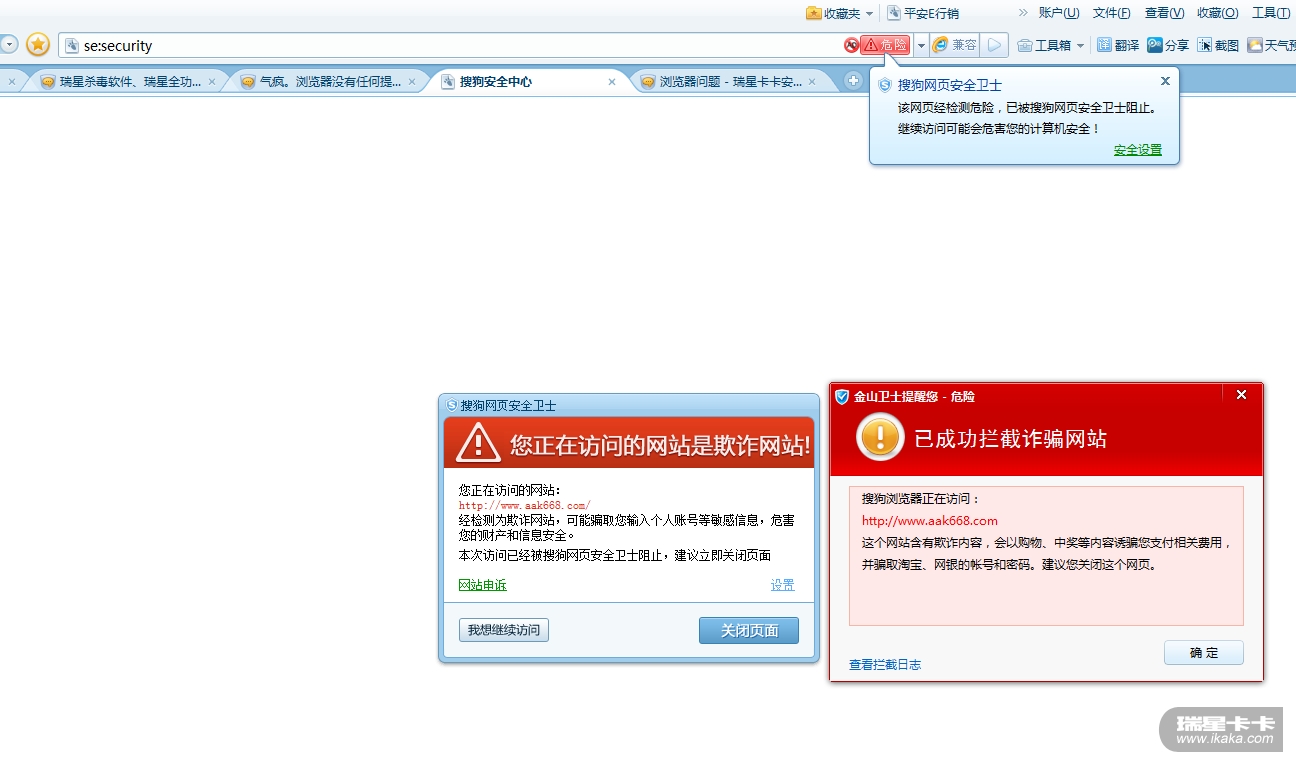Open a new tab with the plus button

click(853, 81)
